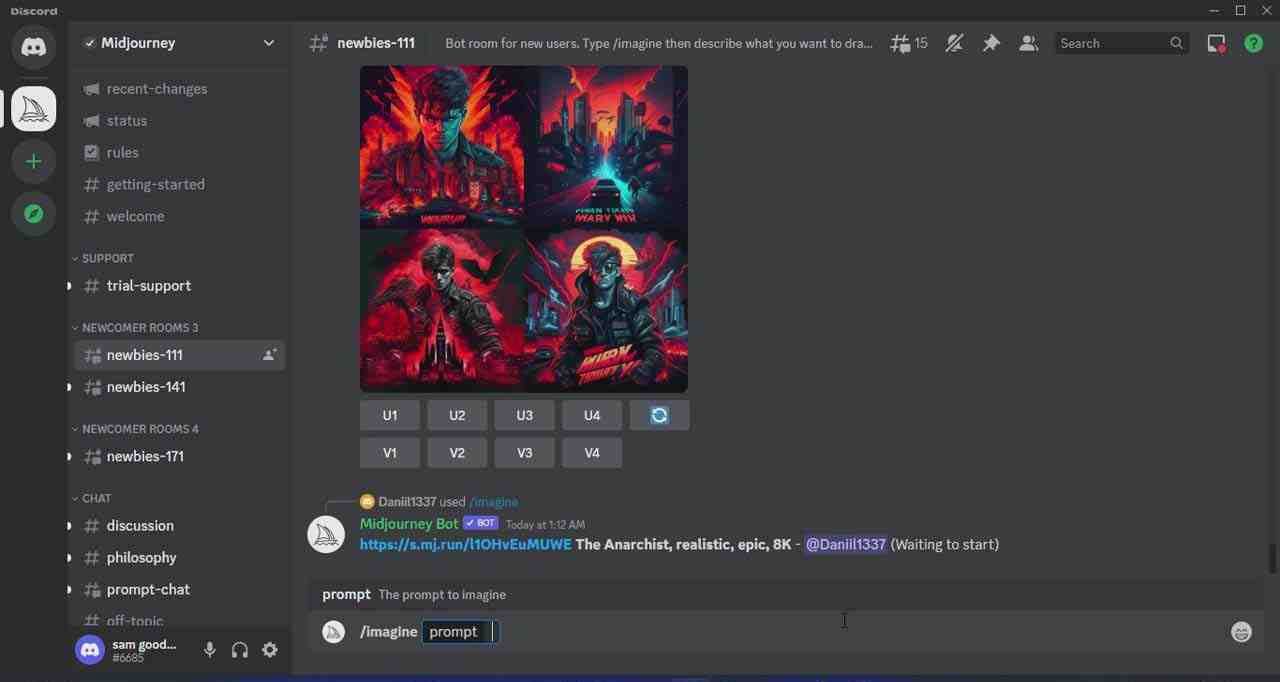Switch to the prompt-chat channel
Image resolution: width=1280 pixels, height=682 pixels.
(148, 589)
